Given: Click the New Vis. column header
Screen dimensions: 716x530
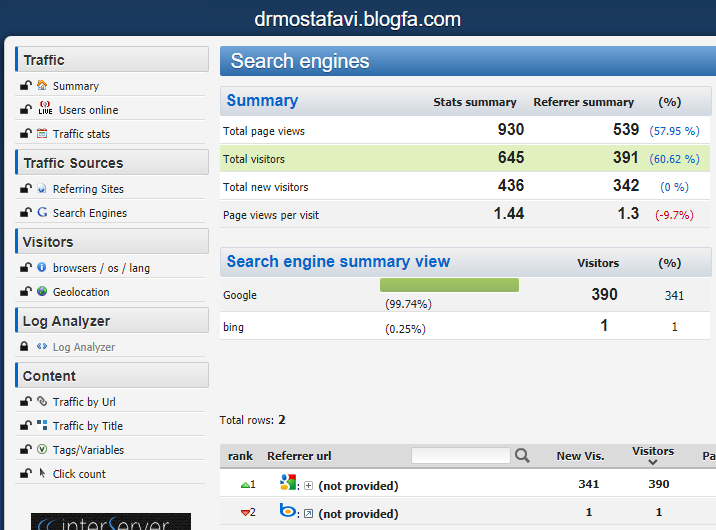Looking at the screenshot, I should click(x=580, y=456).
